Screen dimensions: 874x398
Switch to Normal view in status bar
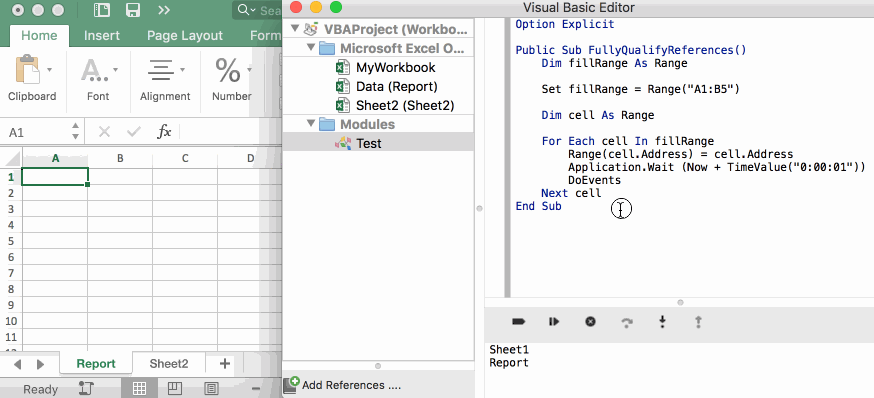click(139, 388)
